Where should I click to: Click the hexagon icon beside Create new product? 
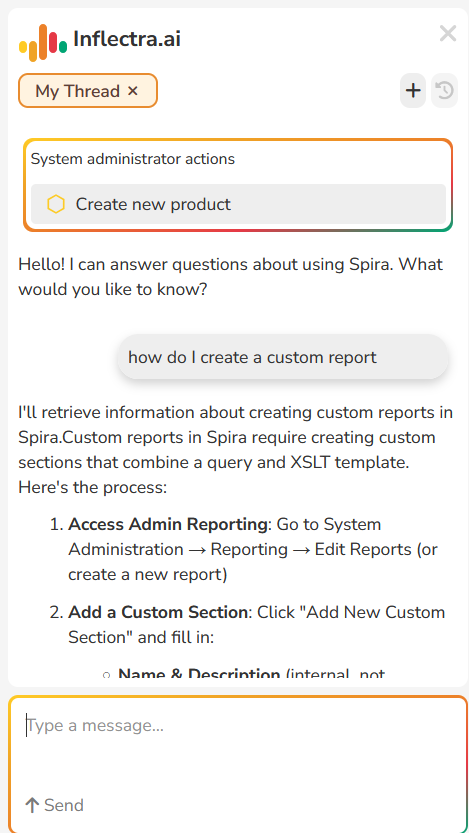pos(56,204)
